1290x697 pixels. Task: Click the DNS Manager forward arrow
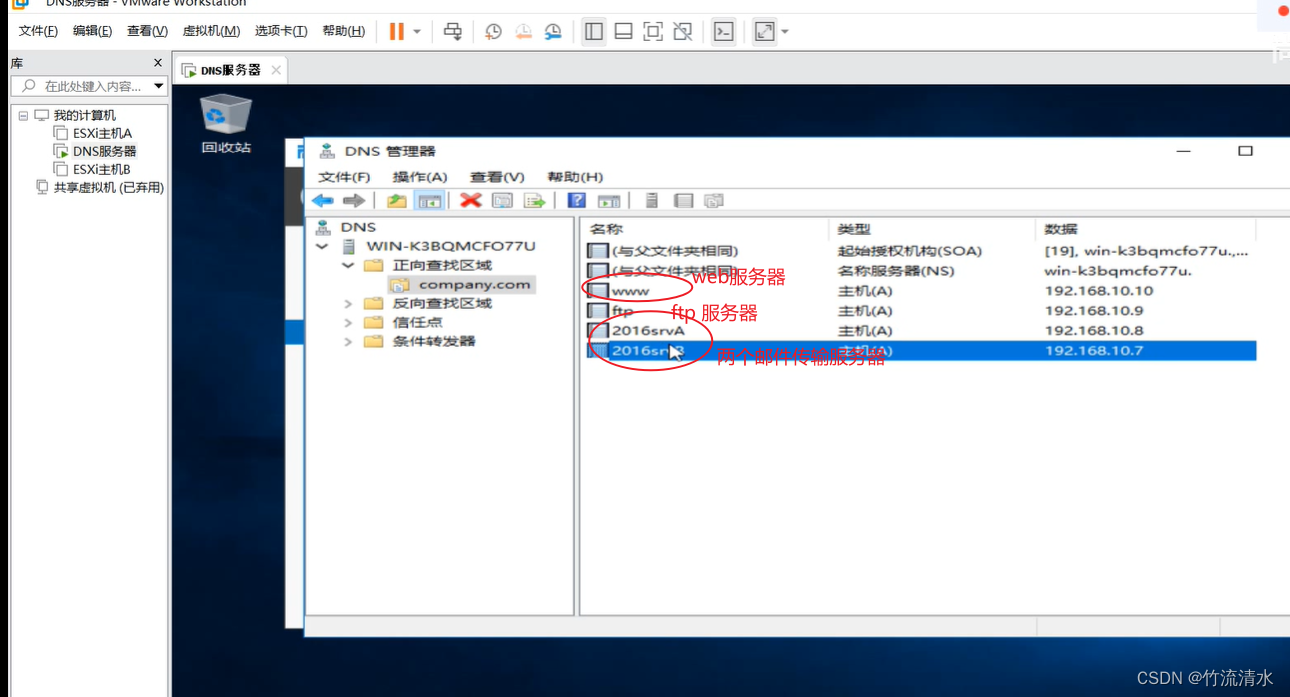pyautogui.click(x=354, y=201)
